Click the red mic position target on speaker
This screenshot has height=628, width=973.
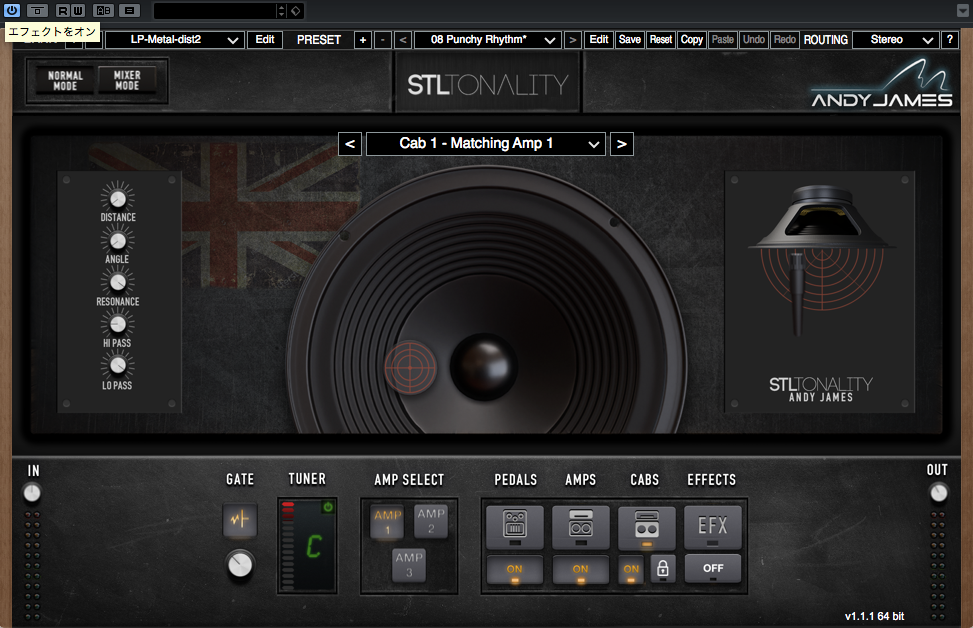pos(410,367)
